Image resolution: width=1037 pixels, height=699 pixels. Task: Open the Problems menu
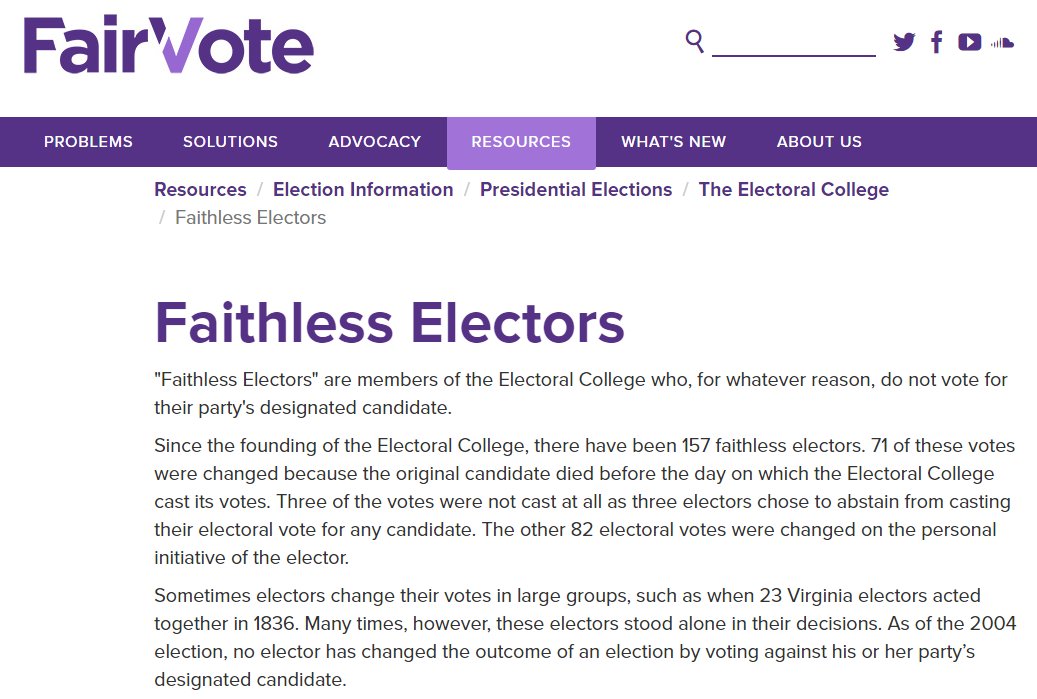coord(88,142)
